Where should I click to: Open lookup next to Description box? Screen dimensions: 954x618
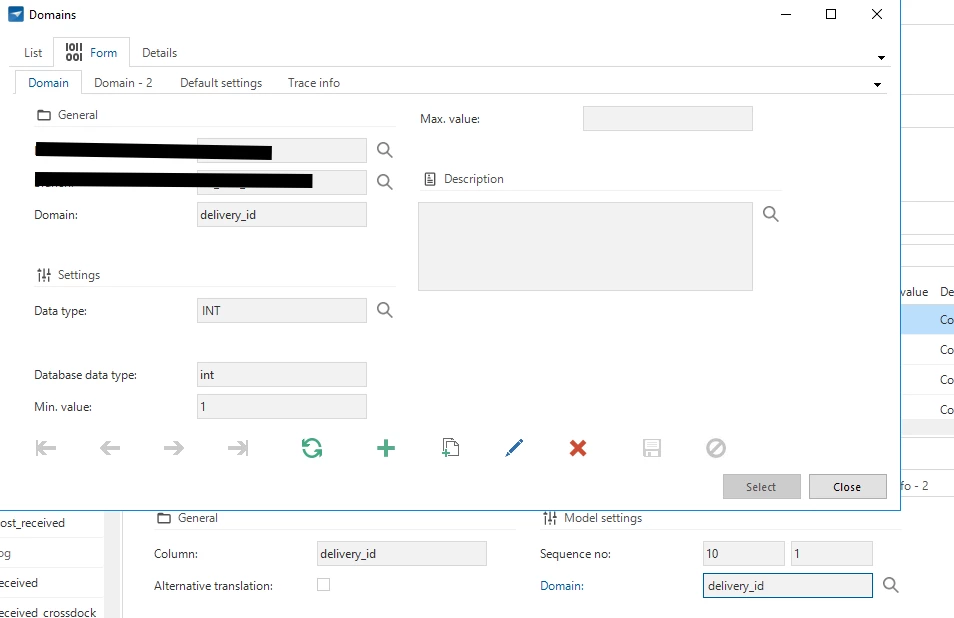[771, 214]
